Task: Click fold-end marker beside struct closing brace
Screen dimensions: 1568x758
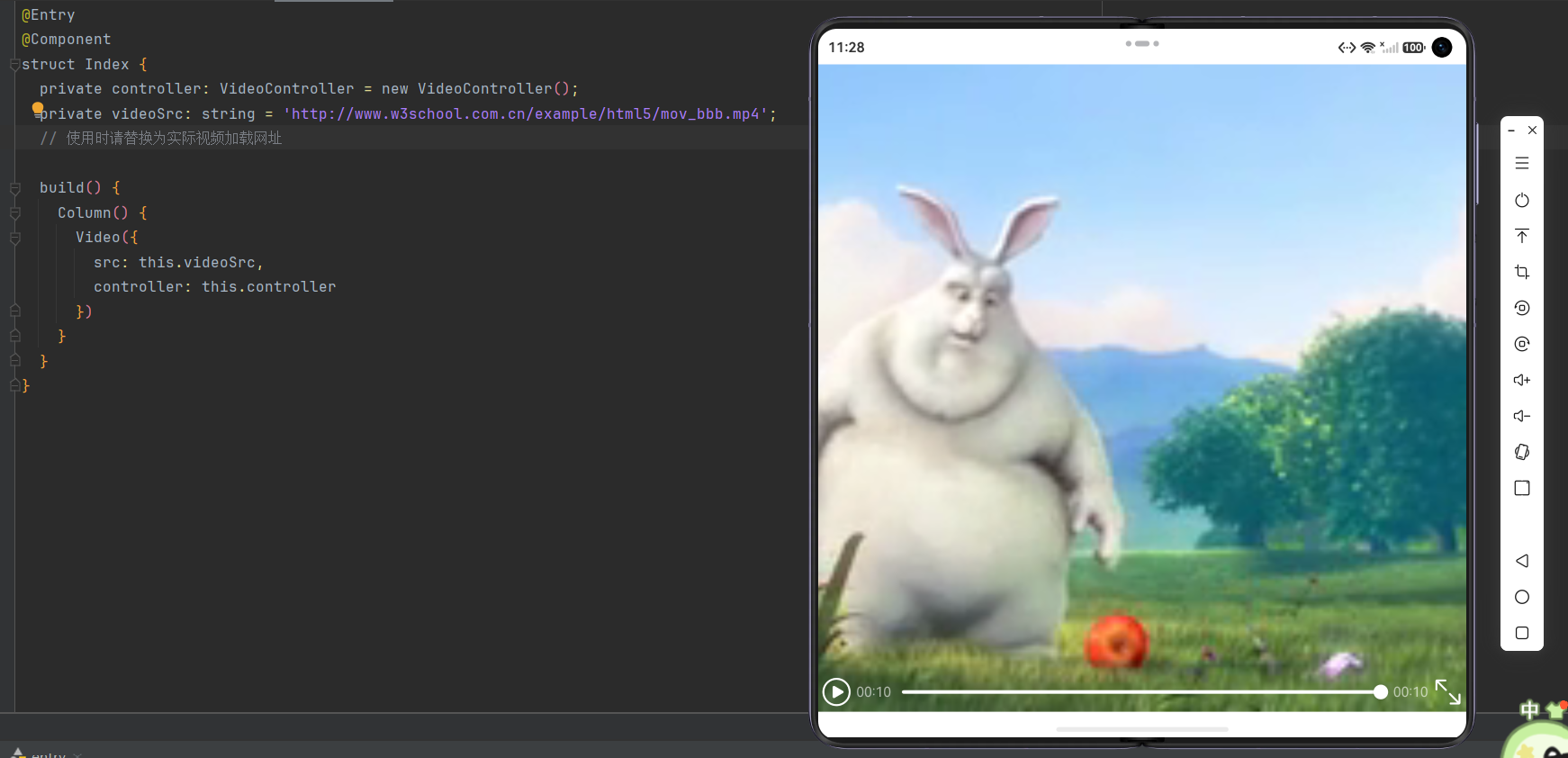Action: (x=14, y=386)
